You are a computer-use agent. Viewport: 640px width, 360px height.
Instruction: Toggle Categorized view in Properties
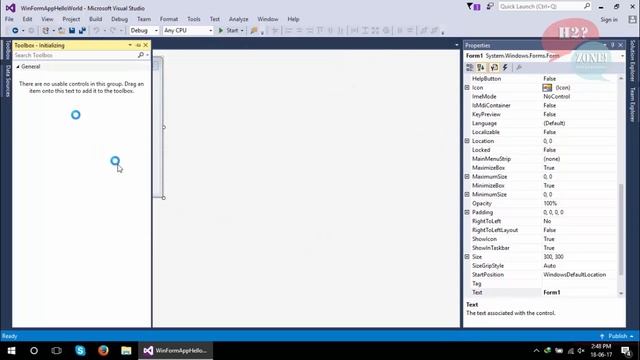point(470,67)
